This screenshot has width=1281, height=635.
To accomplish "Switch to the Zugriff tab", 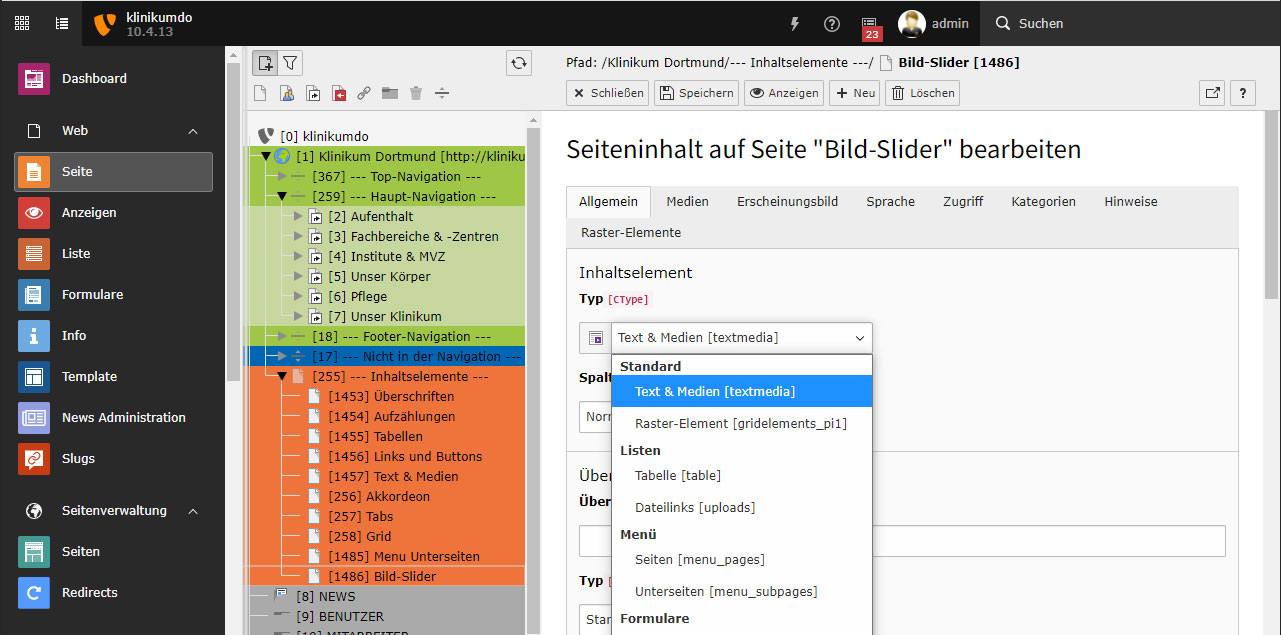I will (x=963, y=202).
